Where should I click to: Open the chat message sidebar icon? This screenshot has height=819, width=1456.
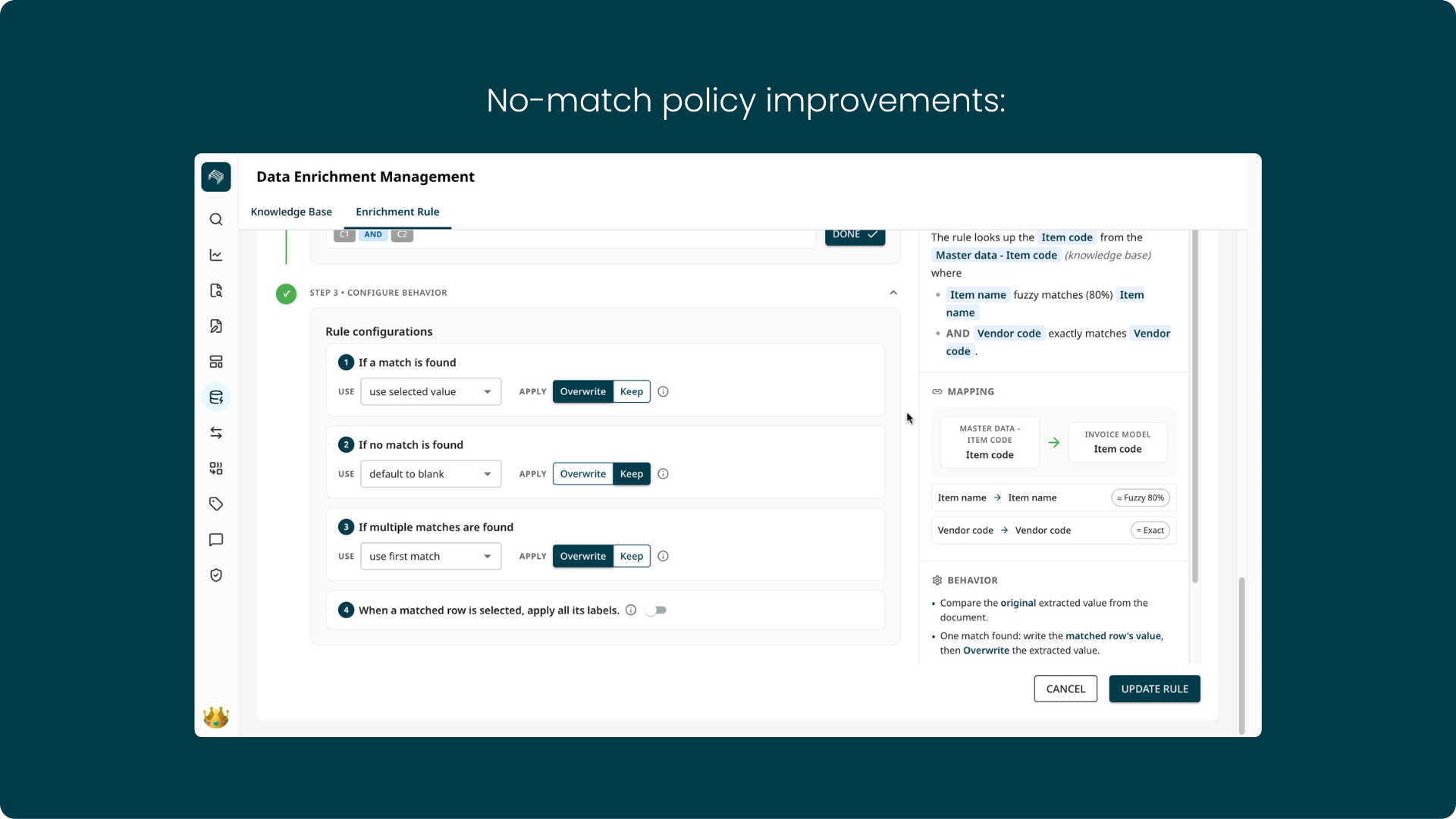tap(216, 540)
